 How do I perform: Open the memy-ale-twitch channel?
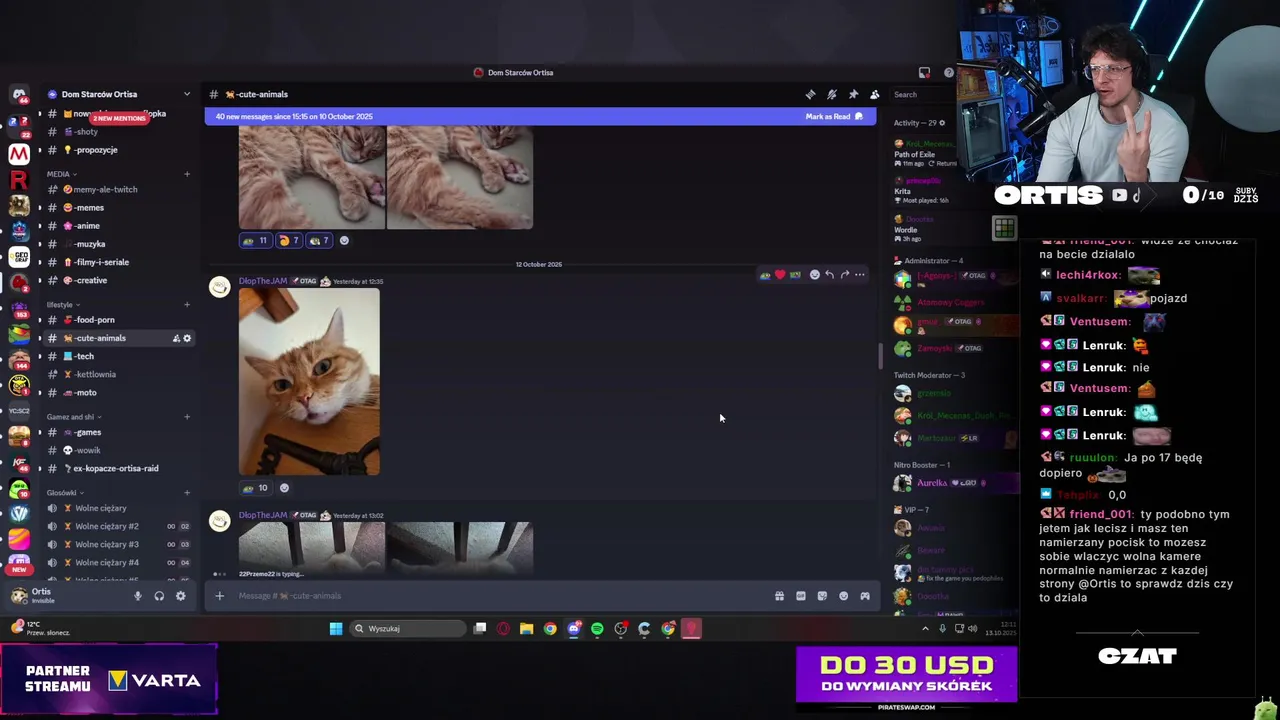[118, 189]
